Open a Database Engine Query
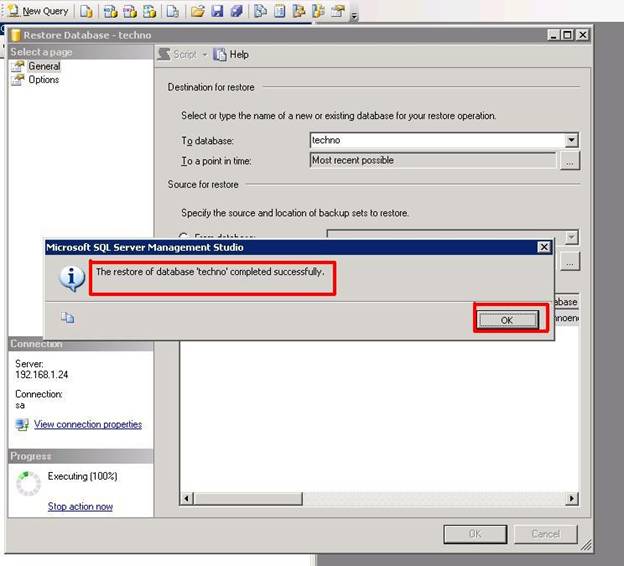 click(86, 11)
